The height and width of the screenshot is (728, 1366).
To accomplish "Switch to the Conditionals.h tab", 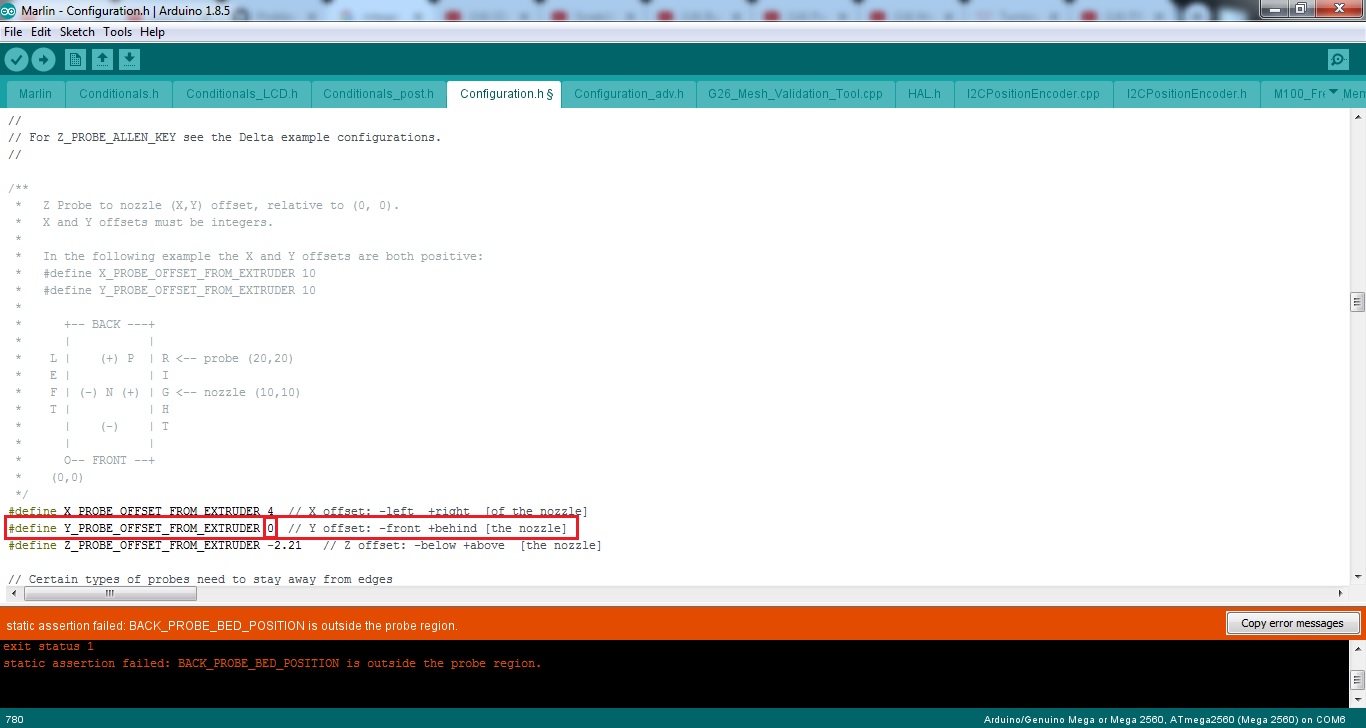I will click(119, 94).
